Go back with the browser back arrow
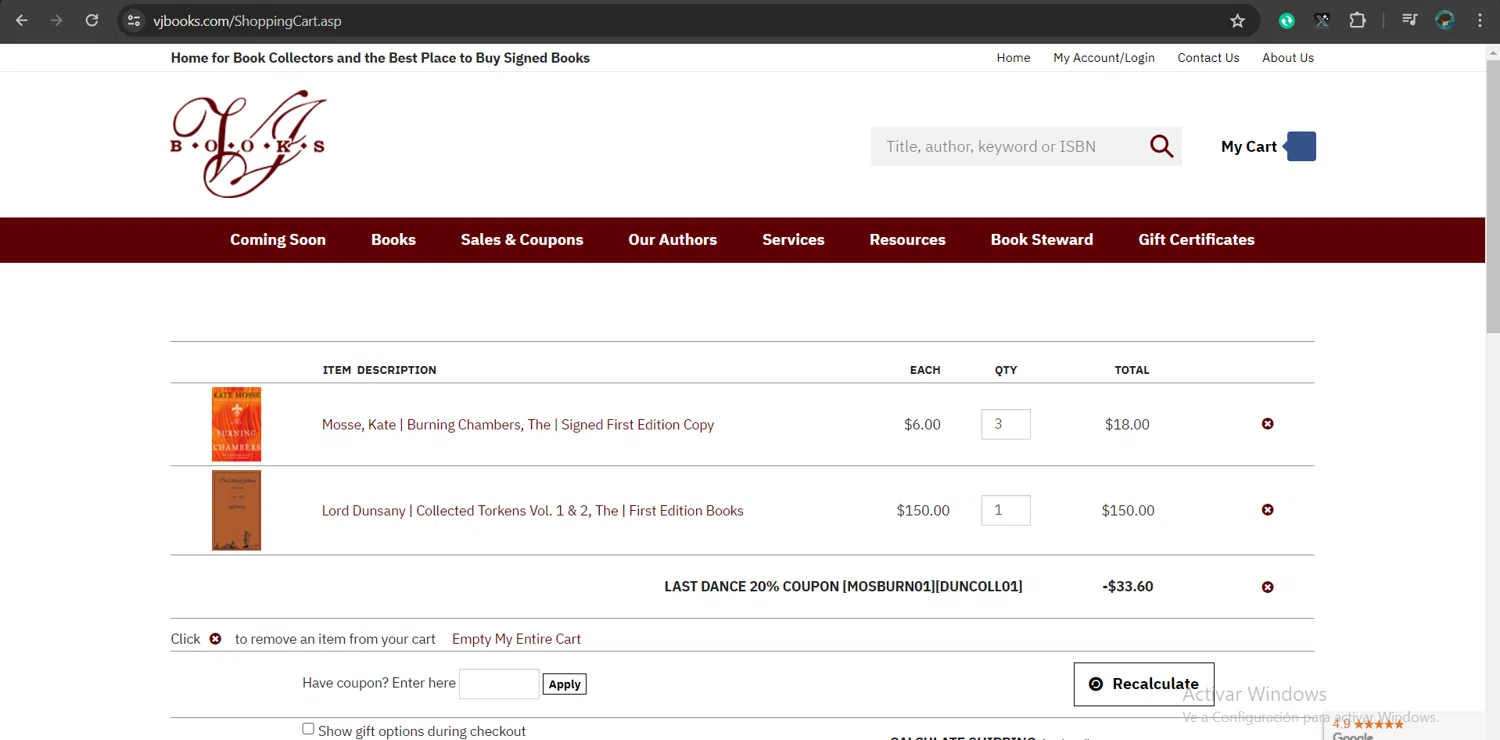This screenshot has height=740, width=1500. click(x=22, y=20)
